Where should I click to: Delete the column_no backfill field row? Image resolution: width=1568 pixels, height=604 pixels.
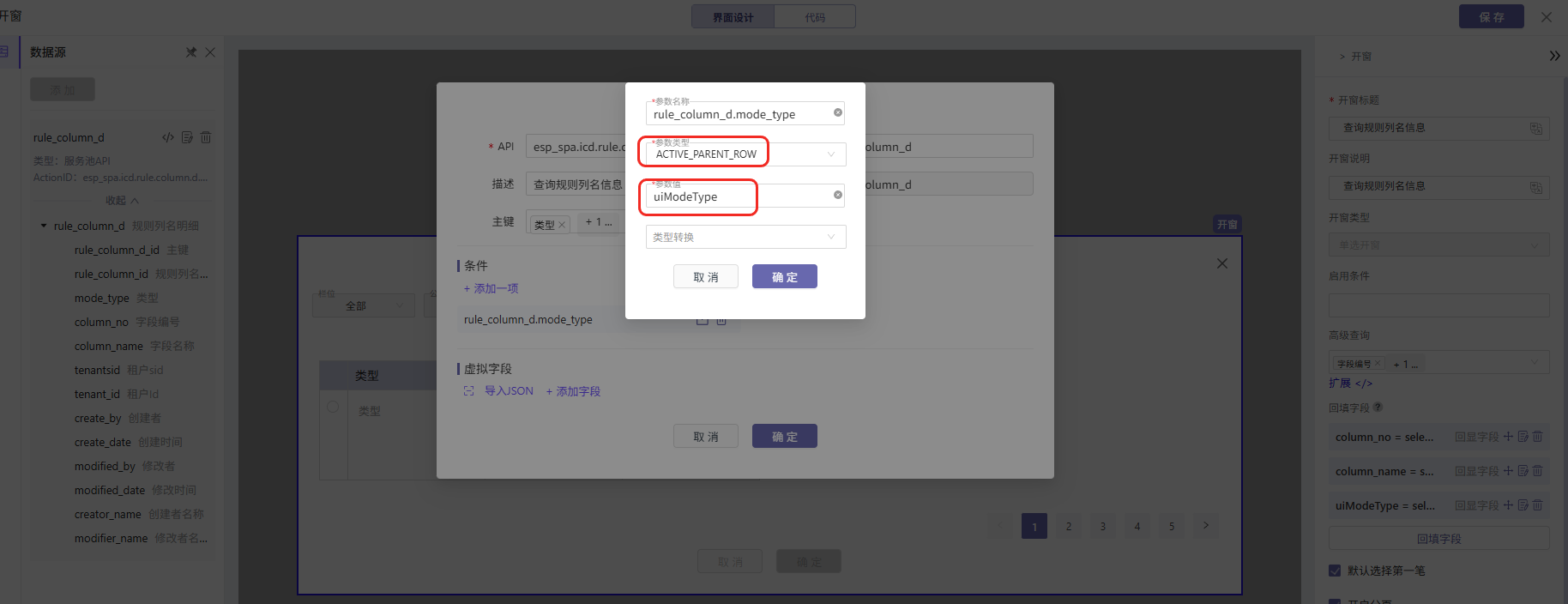1538,437
